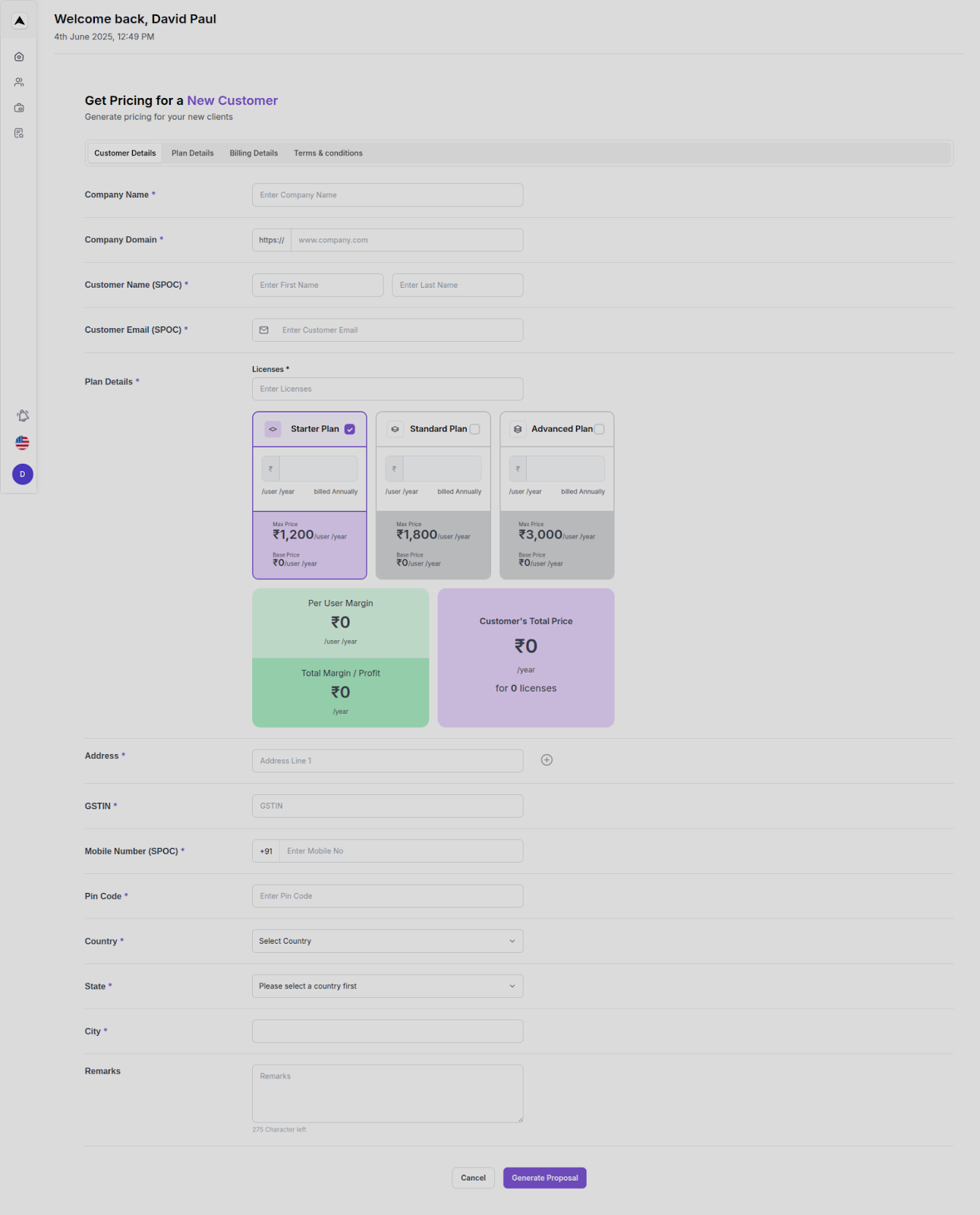Click the https:// protocol prefix

[272, 240]
